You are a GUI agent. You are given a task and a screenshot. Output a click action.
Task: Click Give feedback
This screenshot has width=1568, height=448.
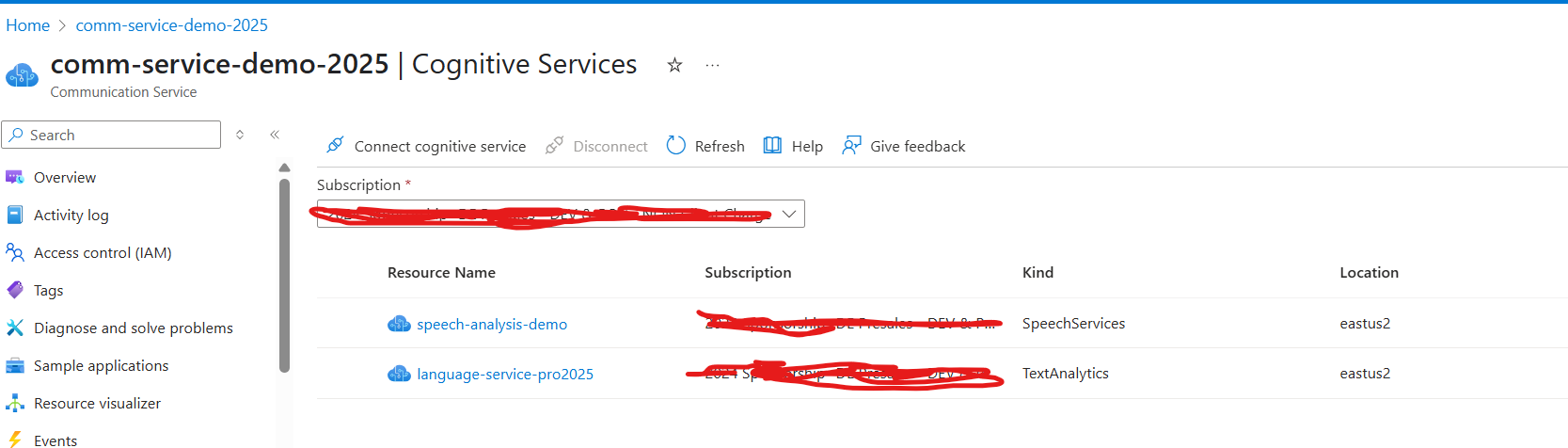point(904,146)
